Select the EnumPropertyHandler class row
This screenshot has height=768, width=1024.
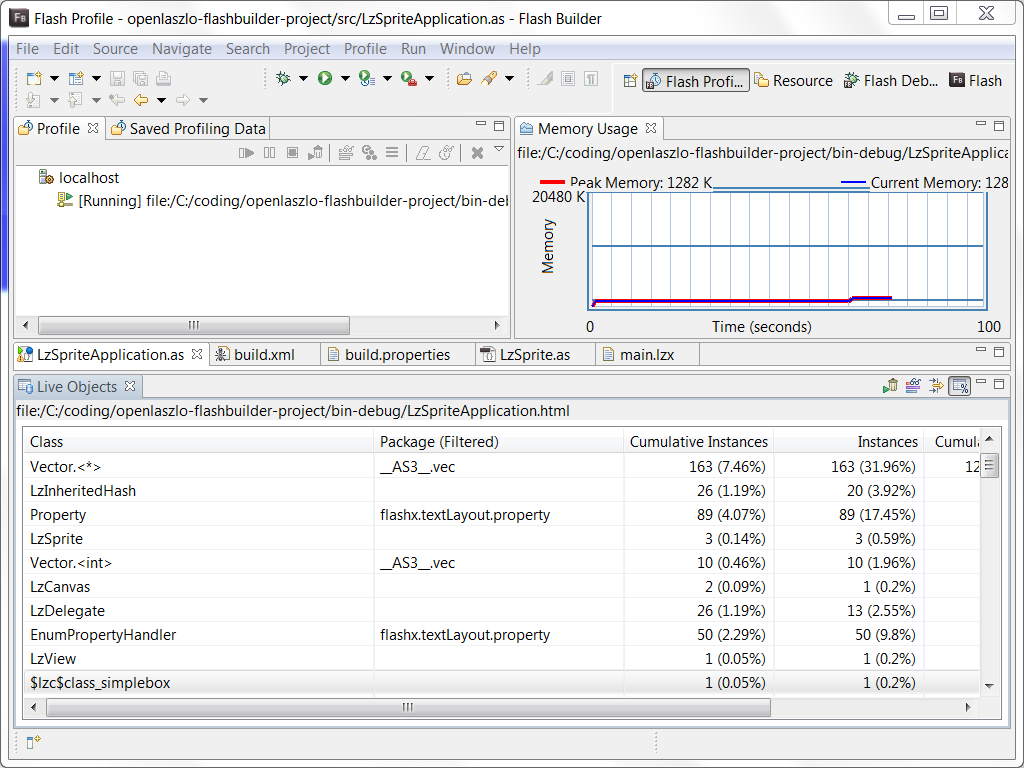501,635
